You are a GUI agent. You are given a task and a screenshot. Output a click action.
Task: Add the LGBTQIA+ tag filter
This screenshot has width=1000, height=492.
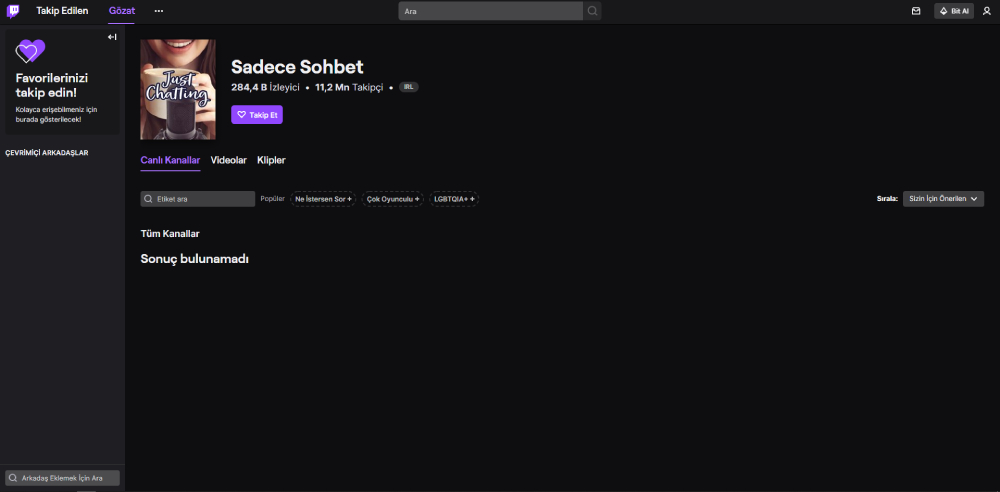(454, 199)
